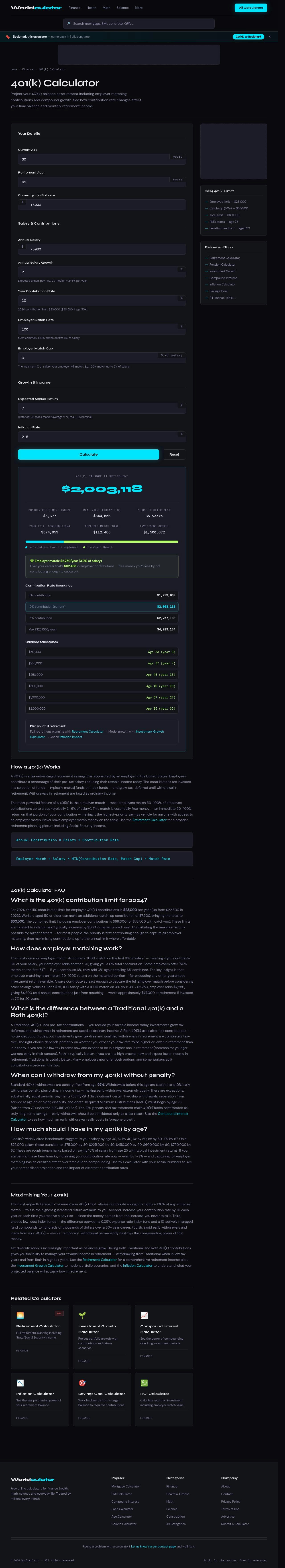Click Home in the breadcrumb
Image resolution: width=285 pixels, height=1568 pixels.
click(14, 69)
